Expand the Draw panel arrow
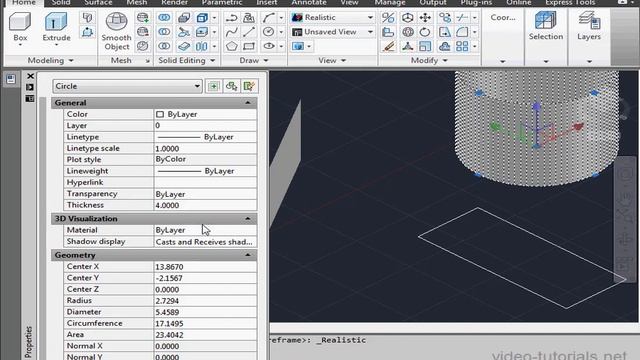Screen dimensions: 640x360 [266, 60]
